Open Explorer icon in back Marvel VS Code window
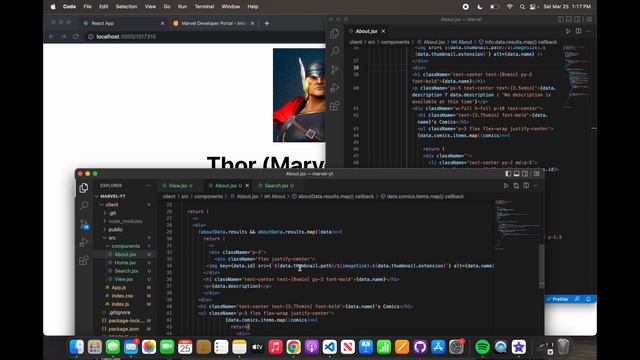The image size is (640, 360). tap(335, 33)
